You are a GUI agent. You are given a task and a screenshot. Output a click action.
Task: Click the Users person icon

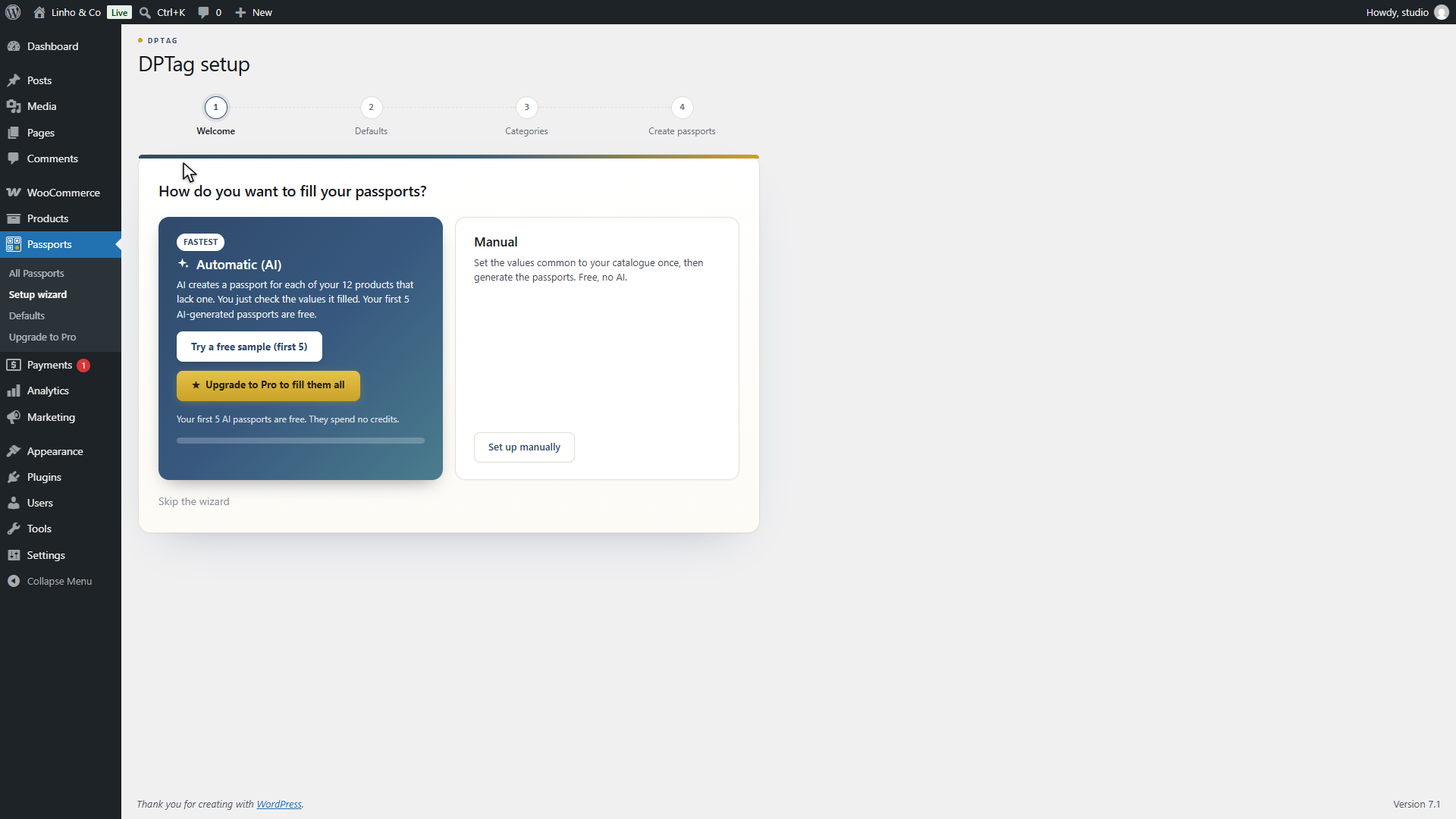pos(14,503)
